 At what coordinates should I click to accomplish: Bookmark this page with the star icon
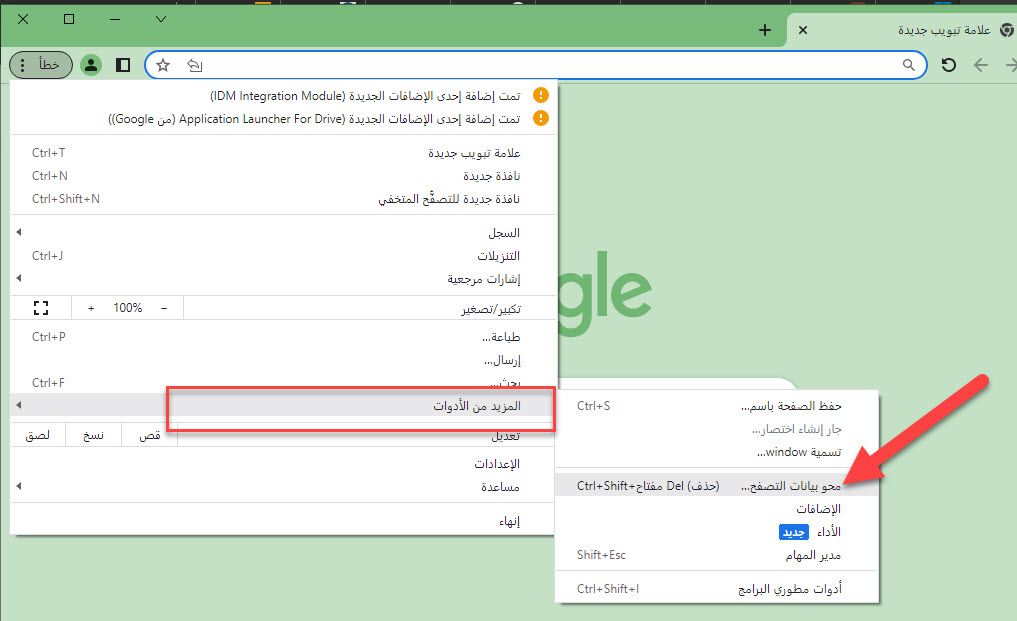(x=163, y=65)
